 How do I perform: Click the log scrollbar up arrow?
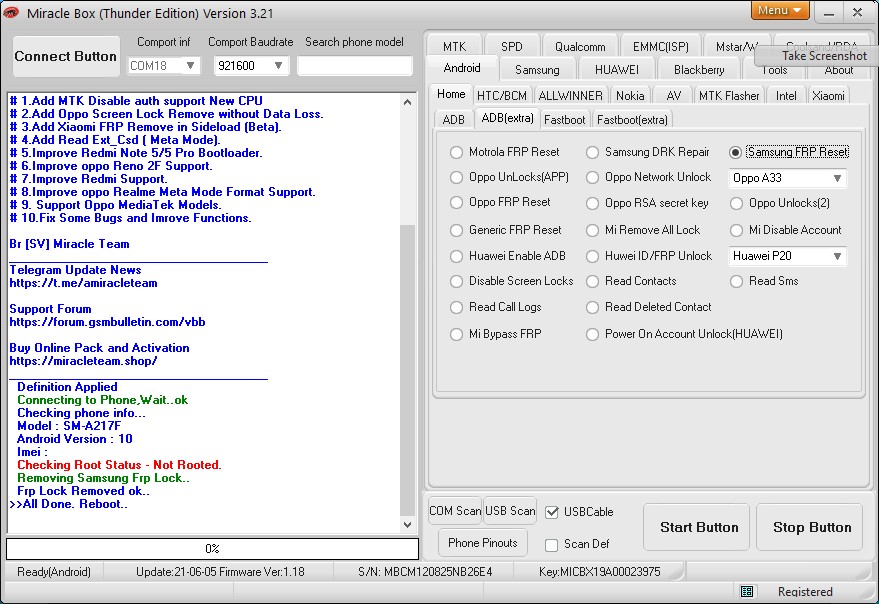pyautogui.click(x=408, y=102)
